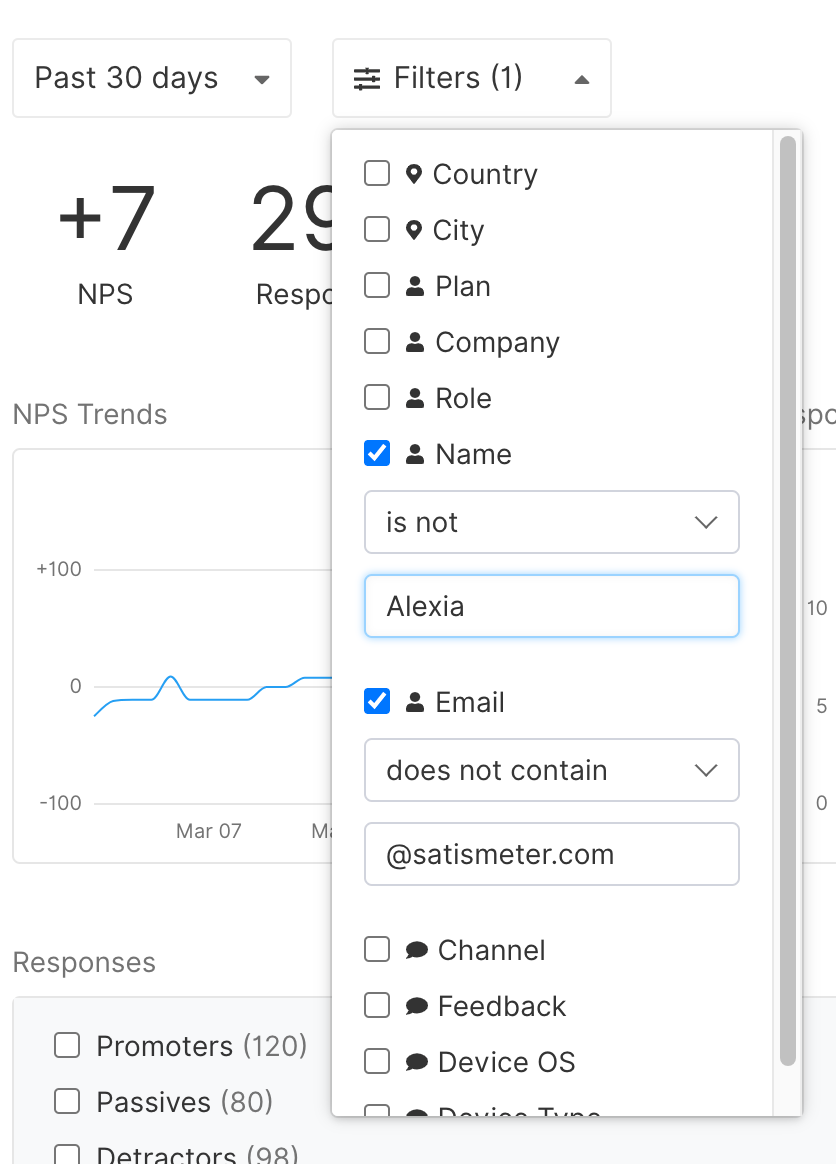Click the person icon beside Email
The height and width of the screenshot is (1164, 836).
click(x=415, y=702)
